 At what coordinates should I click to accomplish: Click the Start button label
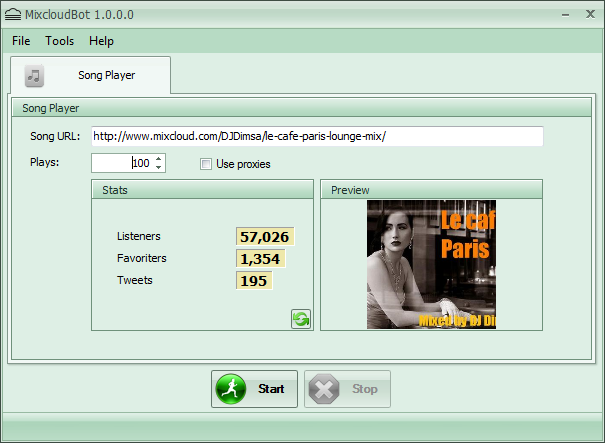pyautogui.click(x=271, y=389)
